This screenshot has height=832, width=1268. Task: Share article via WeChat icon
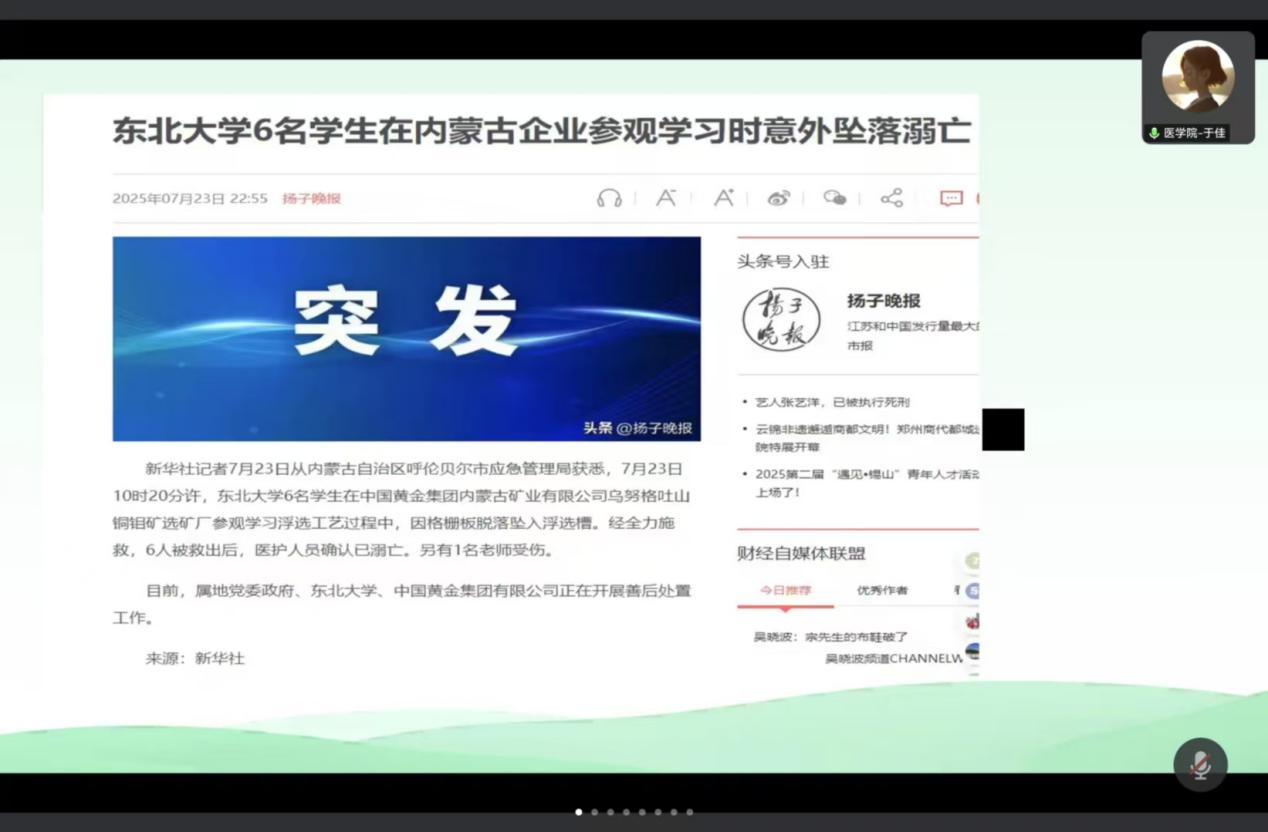tap(834, 198)
